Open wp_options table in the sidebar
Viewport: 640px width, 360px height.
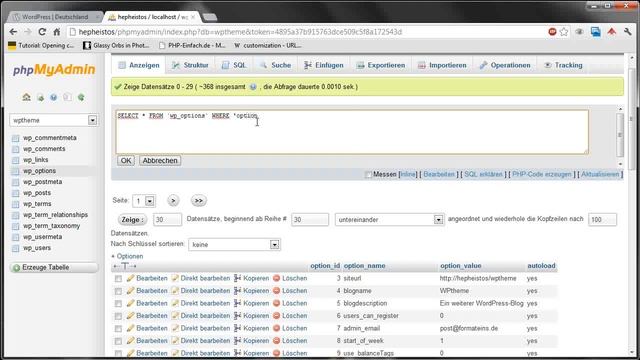click(40, 171)
